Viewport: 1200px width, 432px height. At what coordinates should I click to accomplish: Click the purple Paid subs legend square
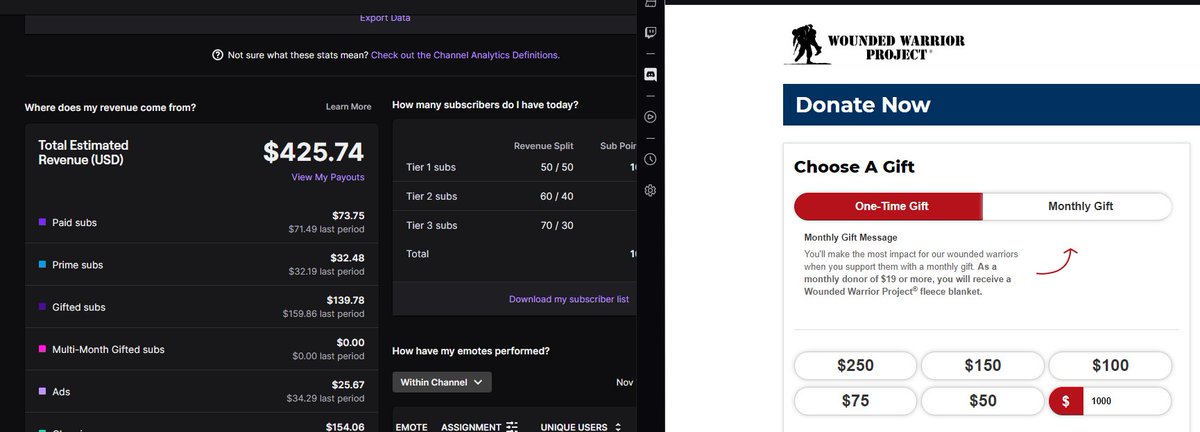pyautogui.click(x=42, y=222)
